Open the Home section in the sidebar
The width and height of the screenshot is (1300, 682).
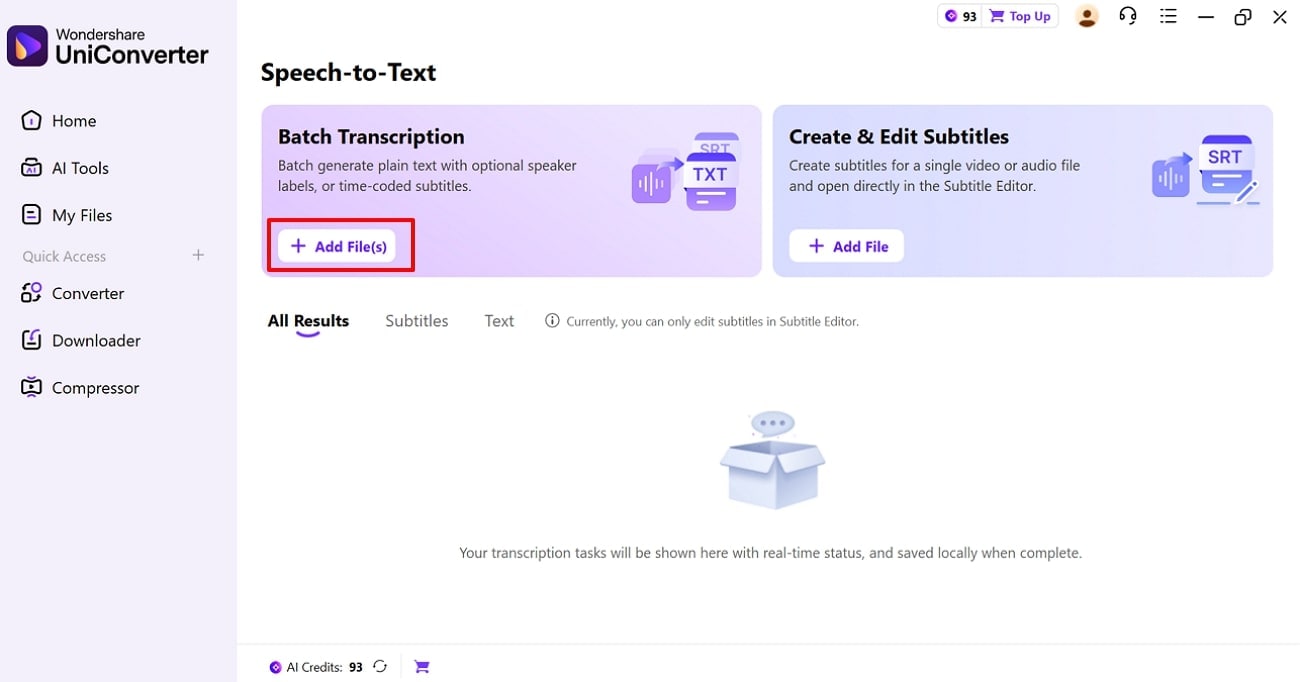[x=73, y=120]
